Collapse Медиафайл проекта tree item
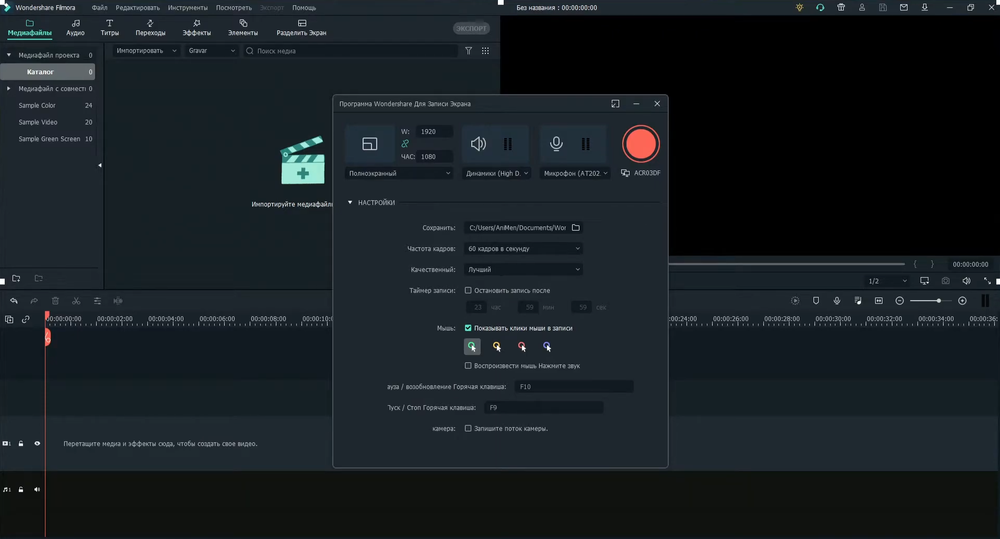The height and width of the screenshot is (539, 1000). click(9, 55)
